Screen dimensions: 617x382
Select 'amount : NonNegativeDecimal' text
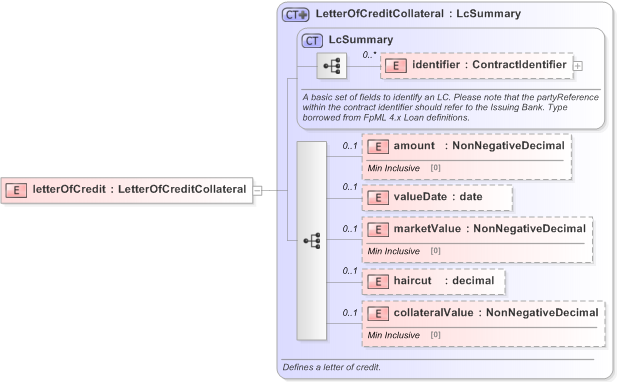pyautogui.click(x=479, y=146)
